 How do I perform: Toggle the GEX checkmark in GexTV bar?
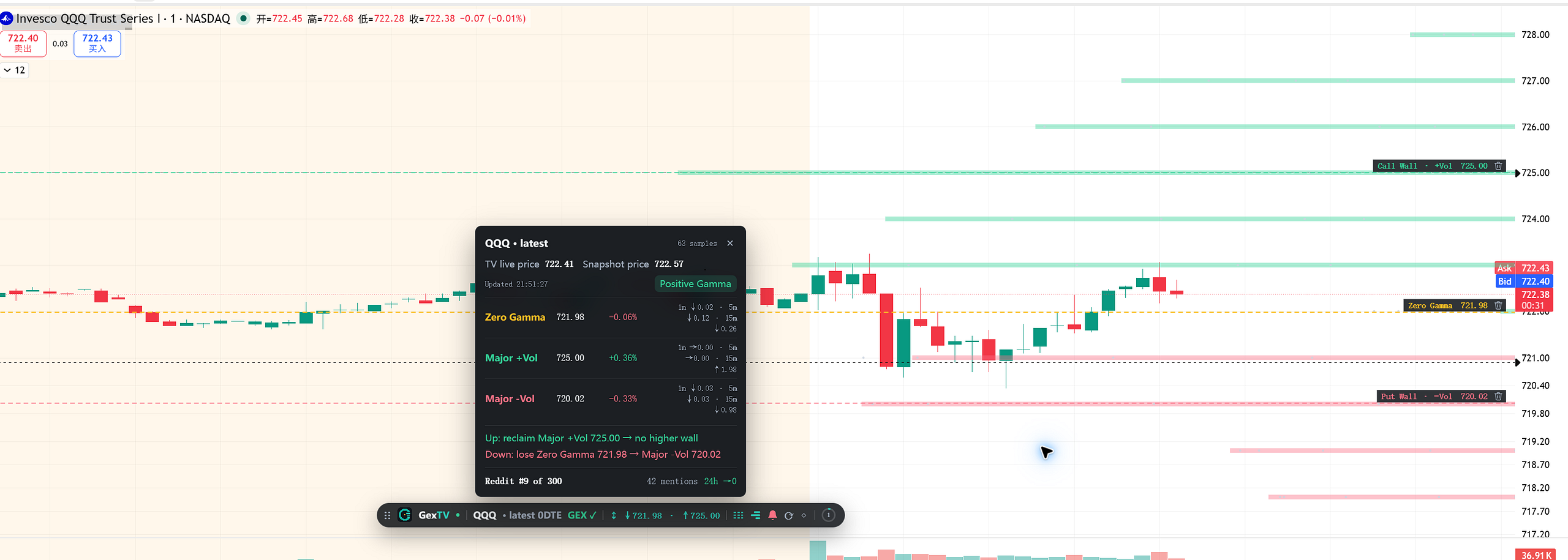pyautogui.click(x=582, y=515)
